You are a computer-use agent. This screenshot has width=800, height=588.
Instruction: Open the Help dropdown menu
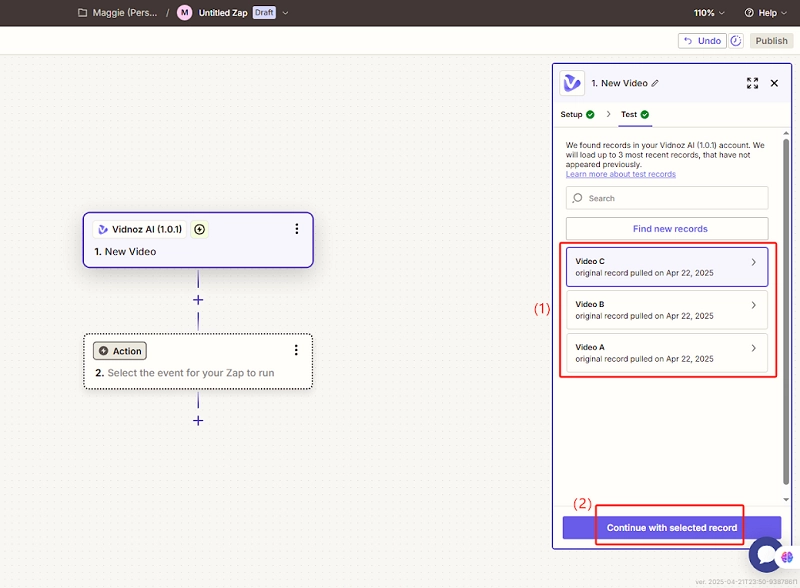(766, 13)
